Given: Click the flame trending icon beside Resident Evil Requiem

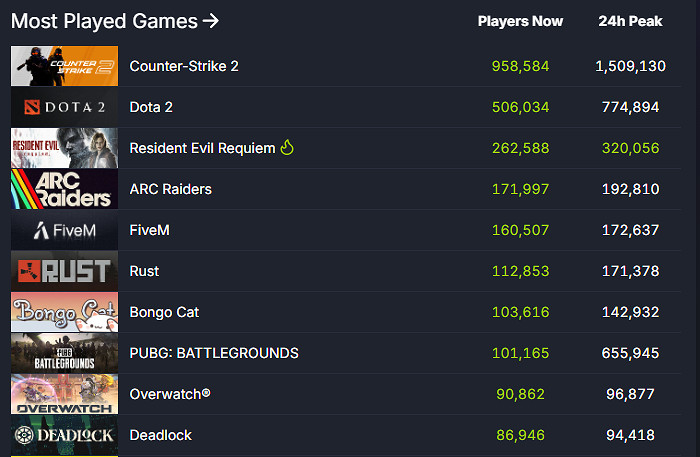Looking at the screenshot, I should click(x=287, y=148).
